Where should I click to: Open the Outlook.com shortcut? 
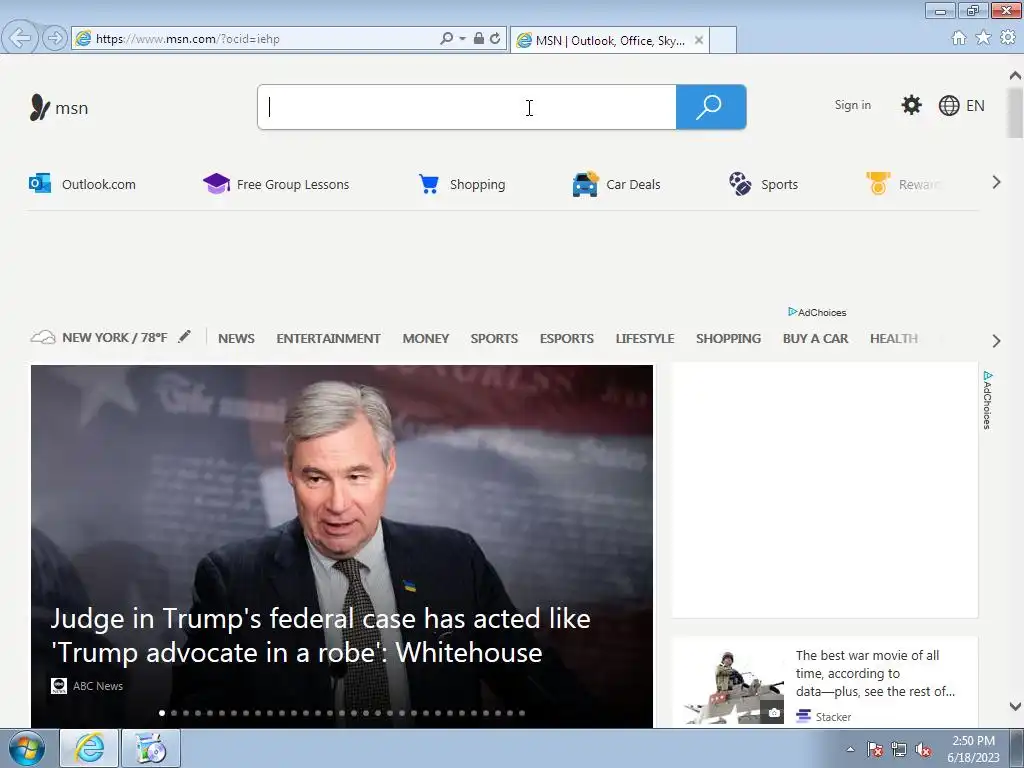pos(82,184)
